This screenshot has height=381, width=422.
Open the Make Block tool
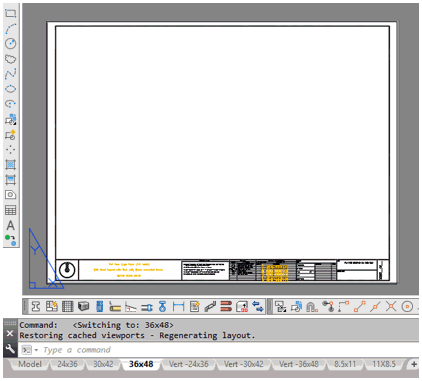[11, 135]
